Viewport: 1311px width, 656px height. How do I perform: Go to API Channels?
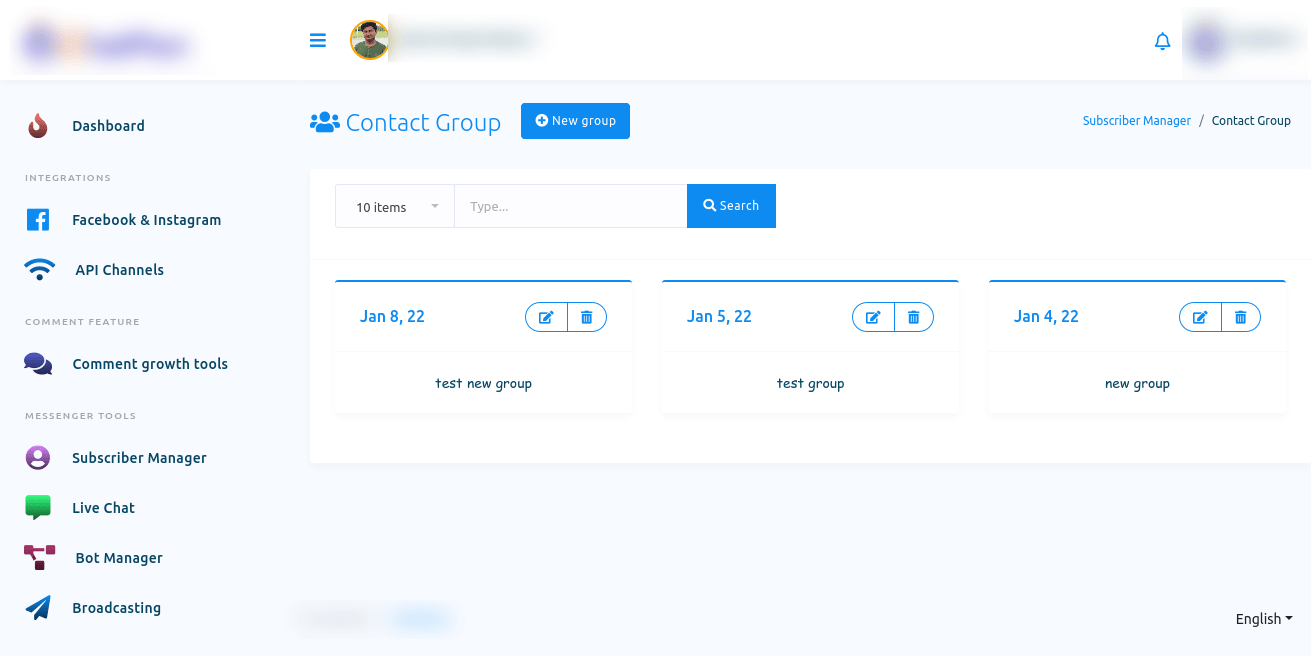point(119,270)
